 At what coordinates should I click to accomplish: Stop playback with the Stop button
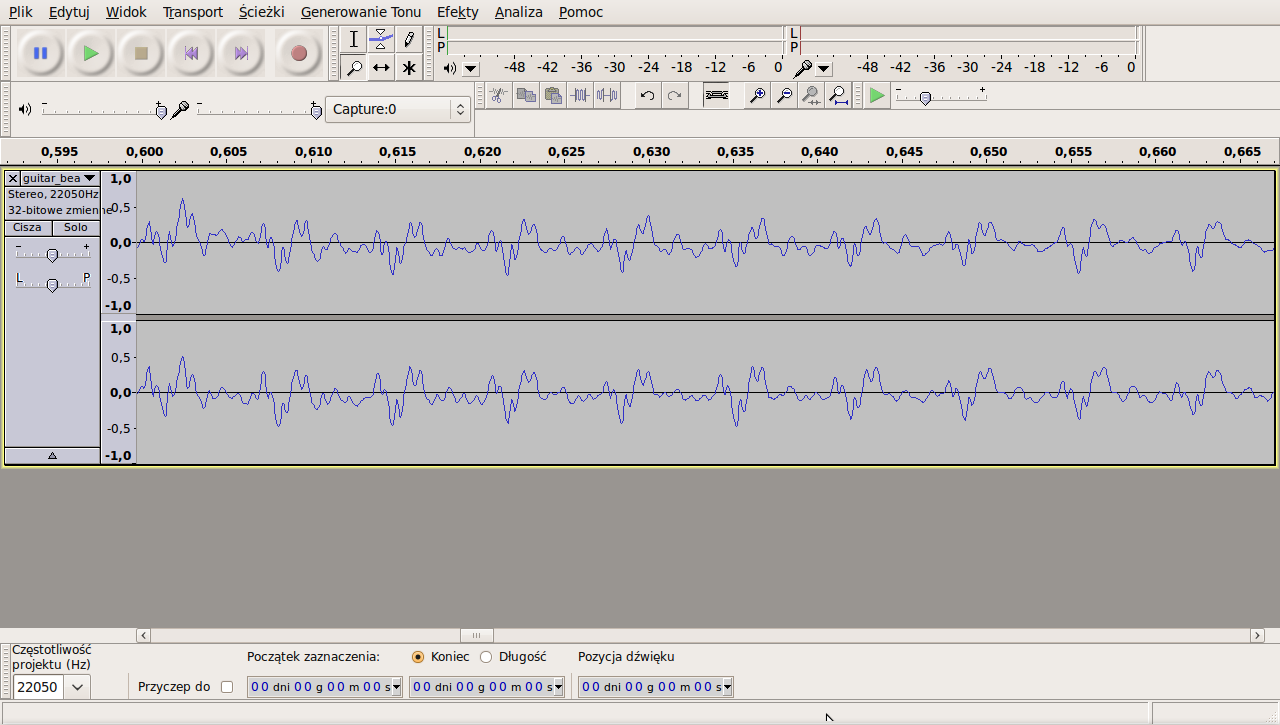pyautogui.click(x=141, y=53)
